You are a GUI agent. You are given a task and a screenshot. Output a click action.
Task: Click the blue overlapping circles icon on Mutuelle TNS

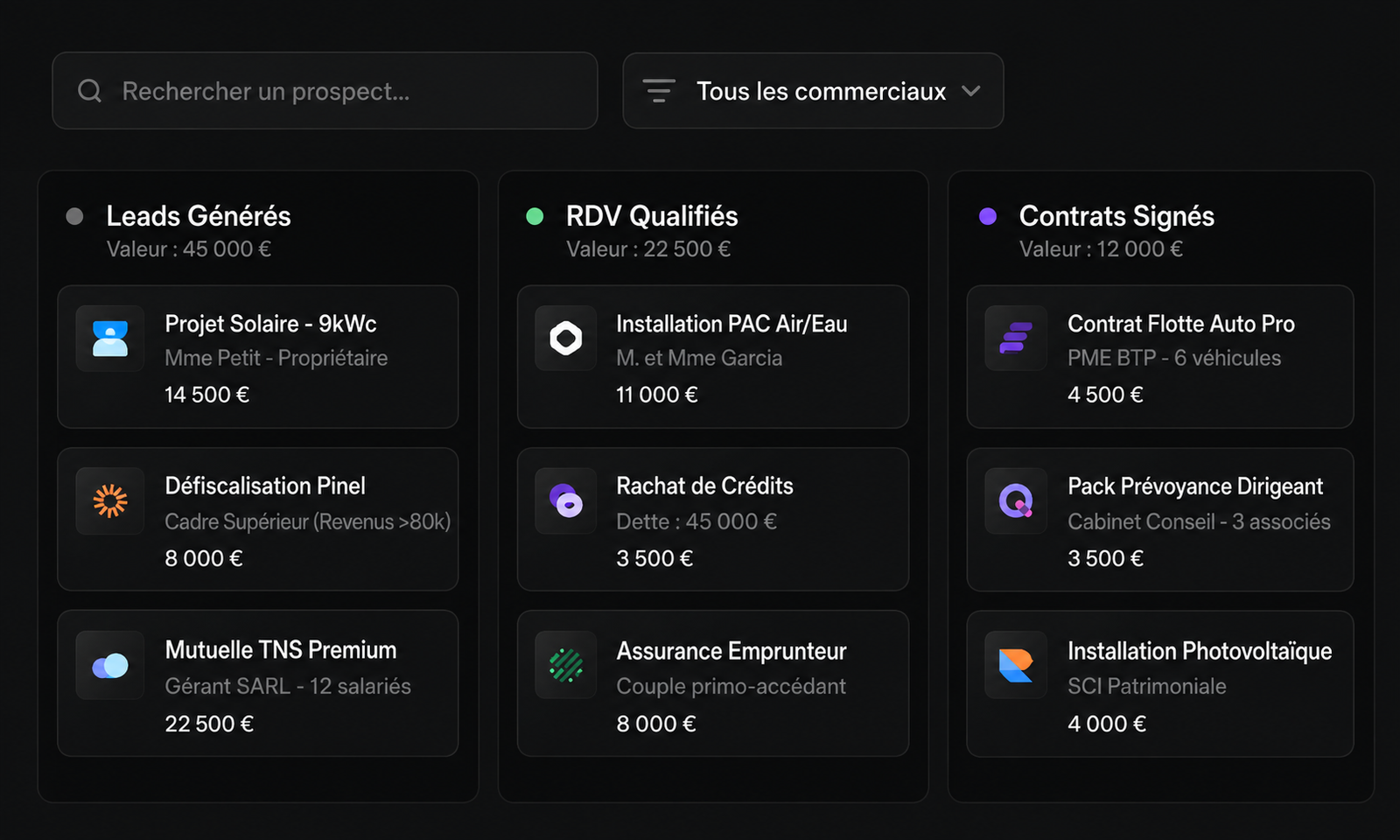(x=110, y=665)
